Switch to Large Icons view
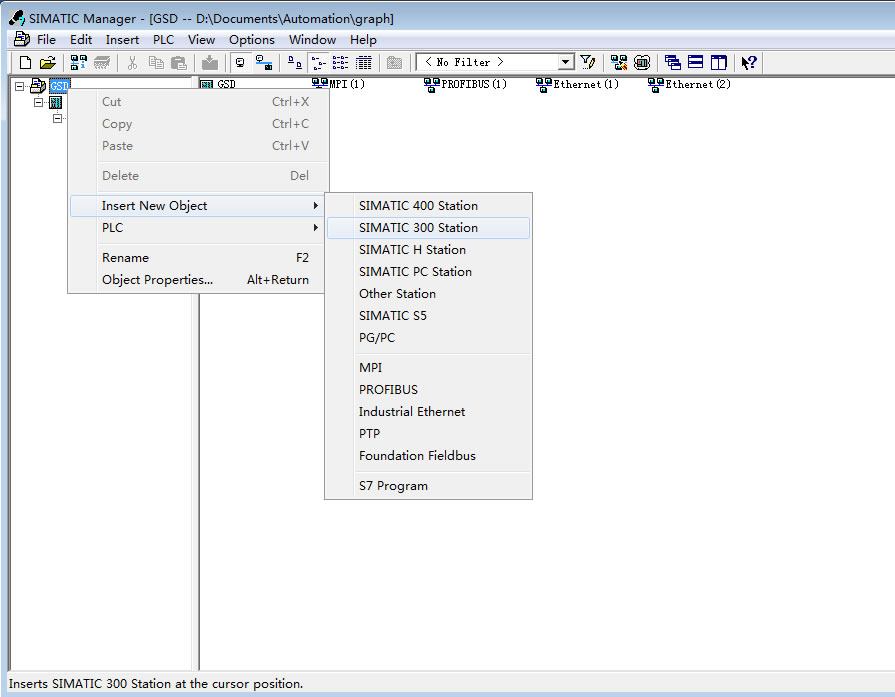The height and width of the screenshot is (697, 895). tap(295, 62)
